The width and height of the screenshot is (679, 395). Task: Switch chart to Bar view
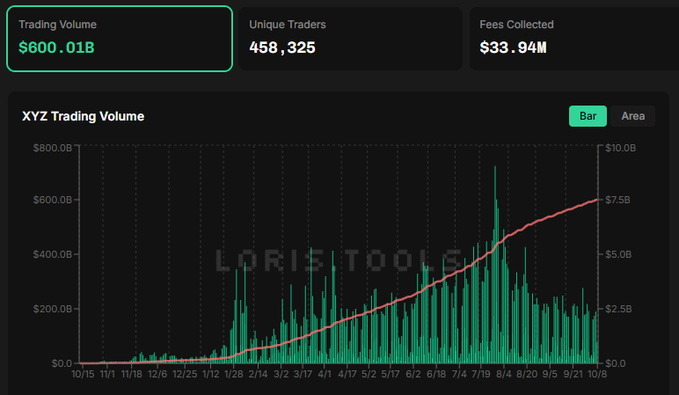coord(588,116)
